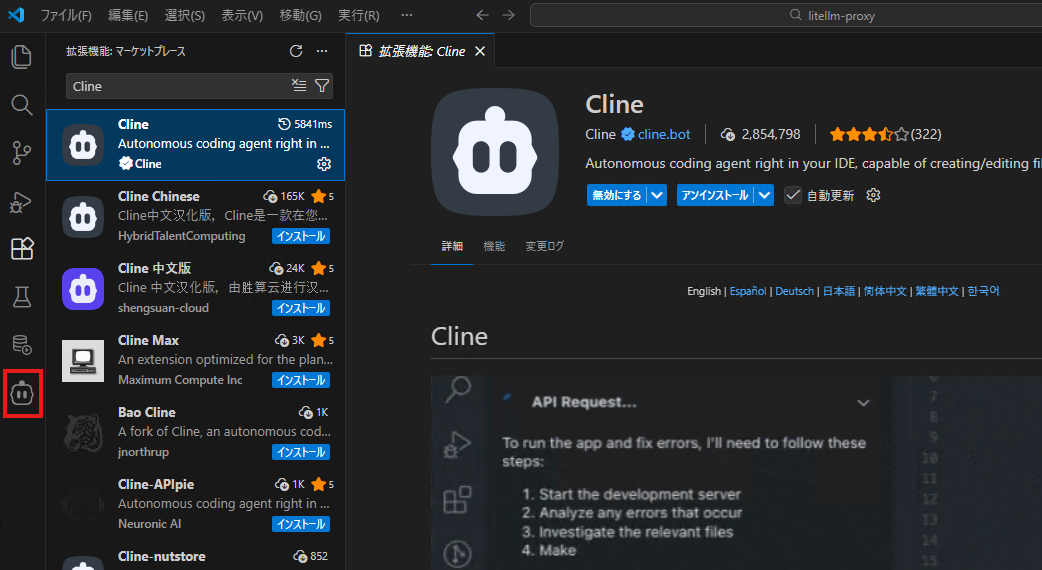Install the Cline 中文版 extension
This screenshot has height=570, width=1042.
pyautogui.click(x=301, y=308)
